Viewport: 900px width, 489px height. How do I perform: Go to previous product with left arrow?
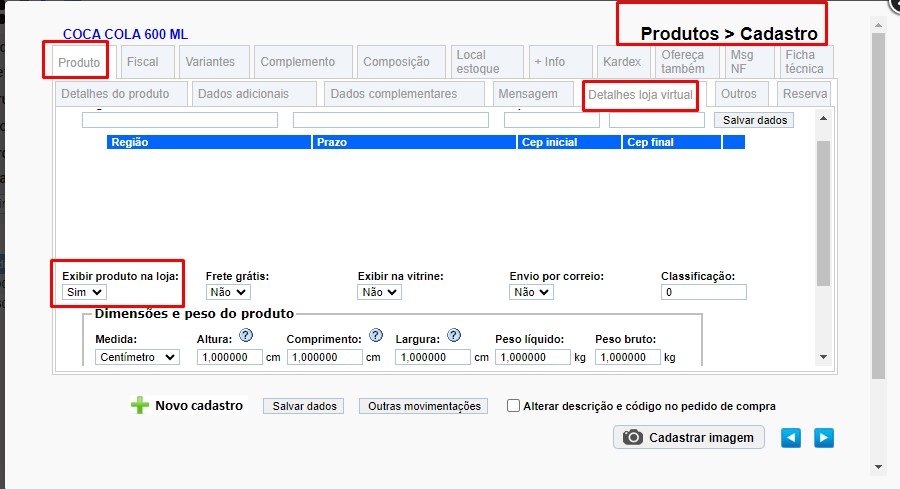tap(791, 438)
